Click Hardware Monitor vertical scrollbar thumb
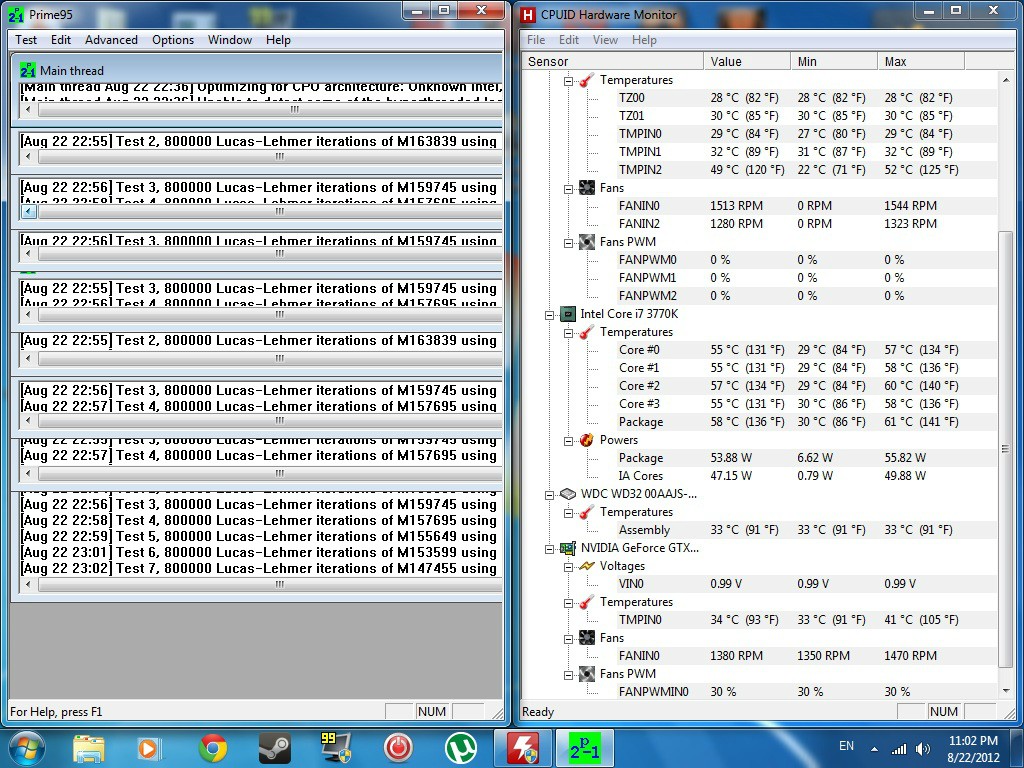 point(1005,449)
